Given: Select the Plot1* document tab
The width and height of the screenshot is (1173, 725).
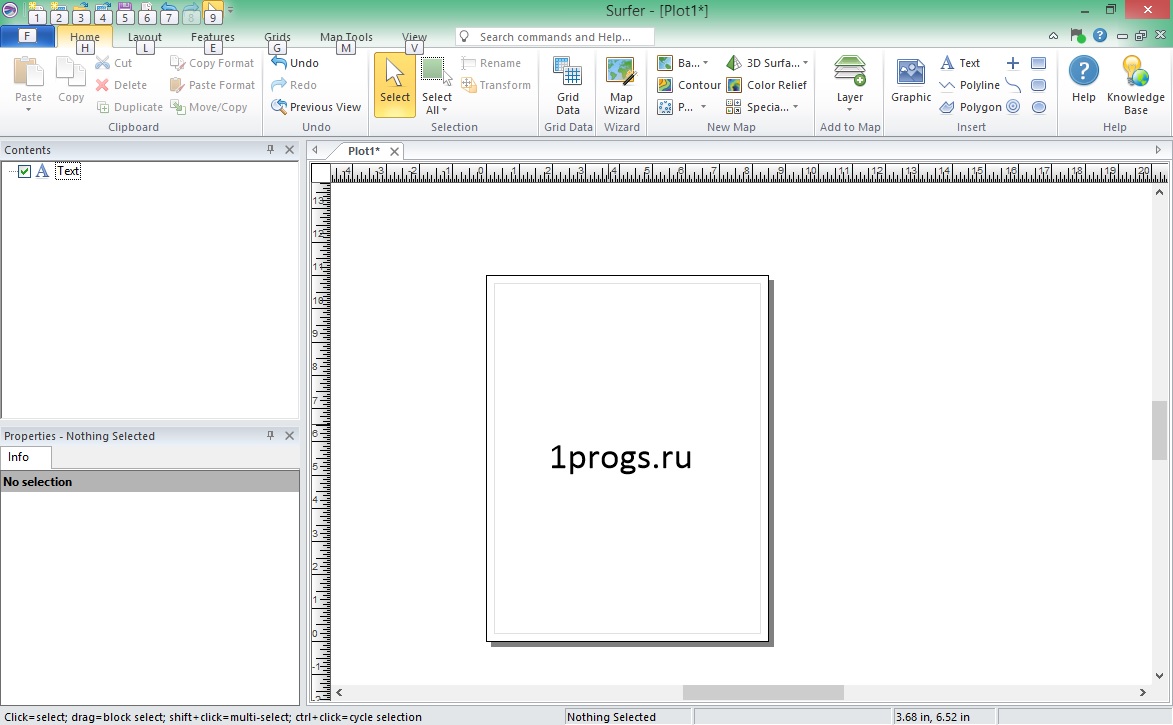Looking at the screenshot, I should pos(364,151).
